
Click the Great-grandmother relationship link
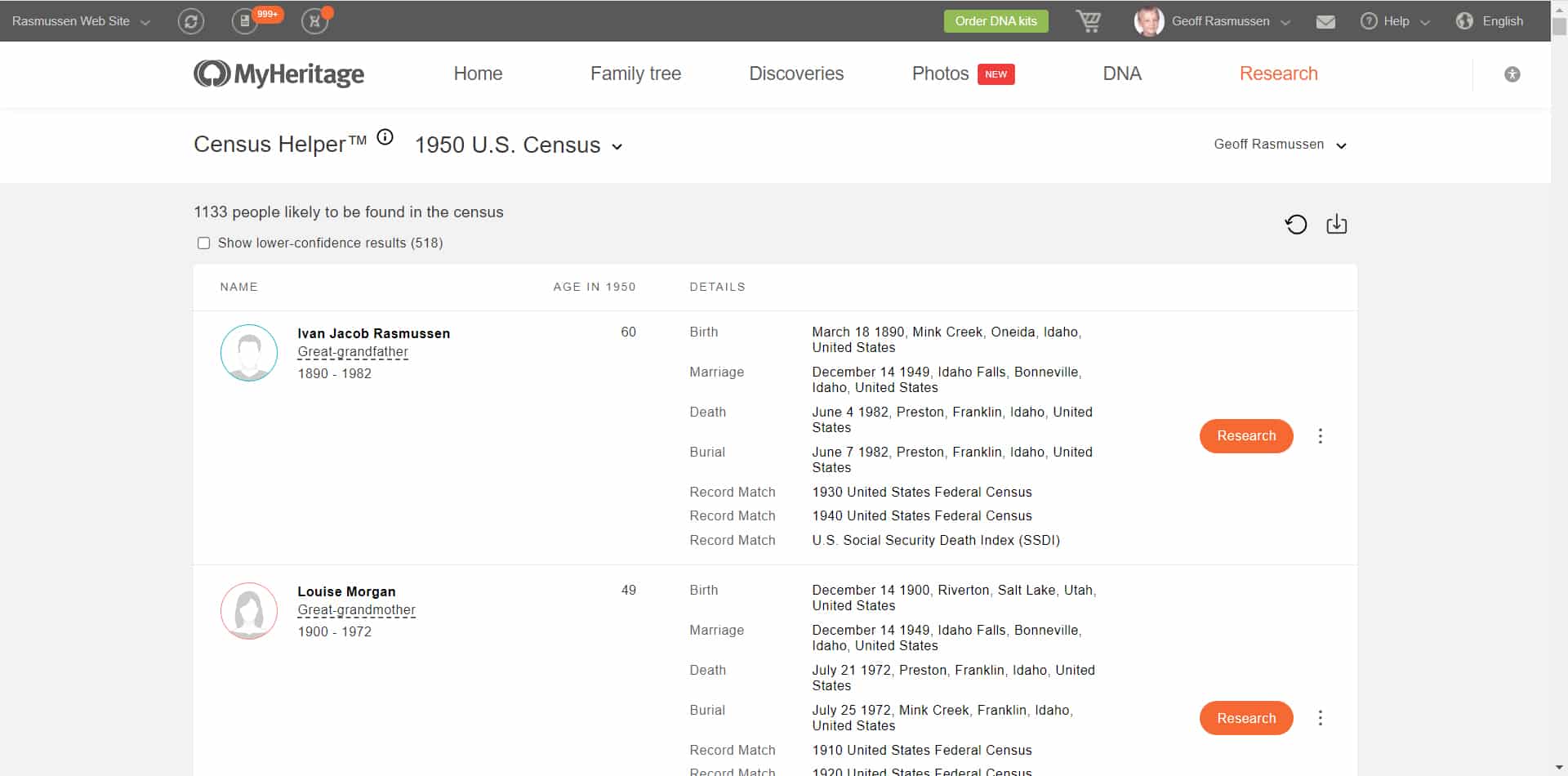(356, 610)
